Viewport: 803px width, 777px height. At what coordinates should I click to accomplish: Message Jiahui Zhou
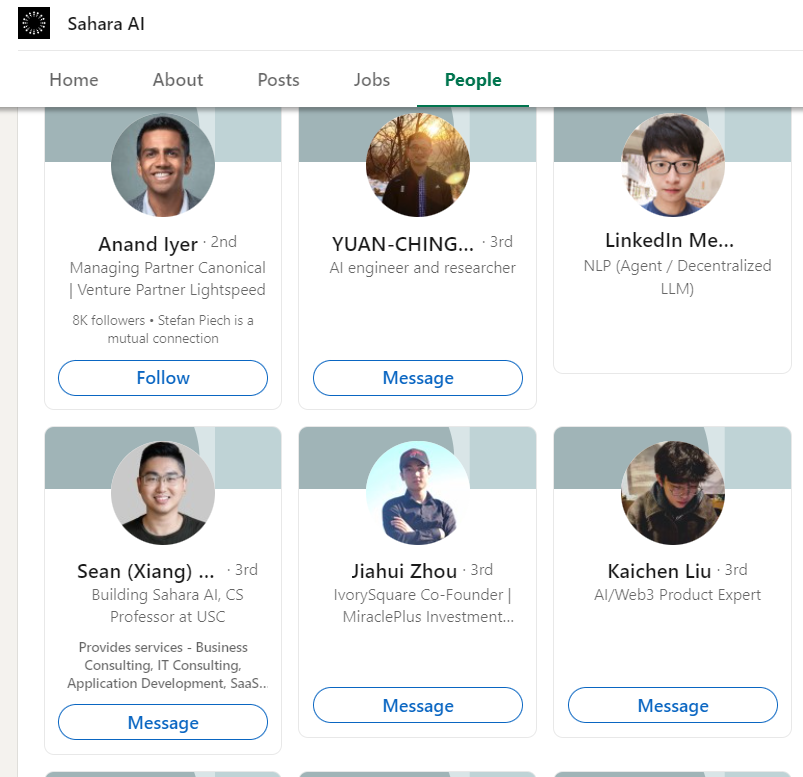click(x=418, y=705)
